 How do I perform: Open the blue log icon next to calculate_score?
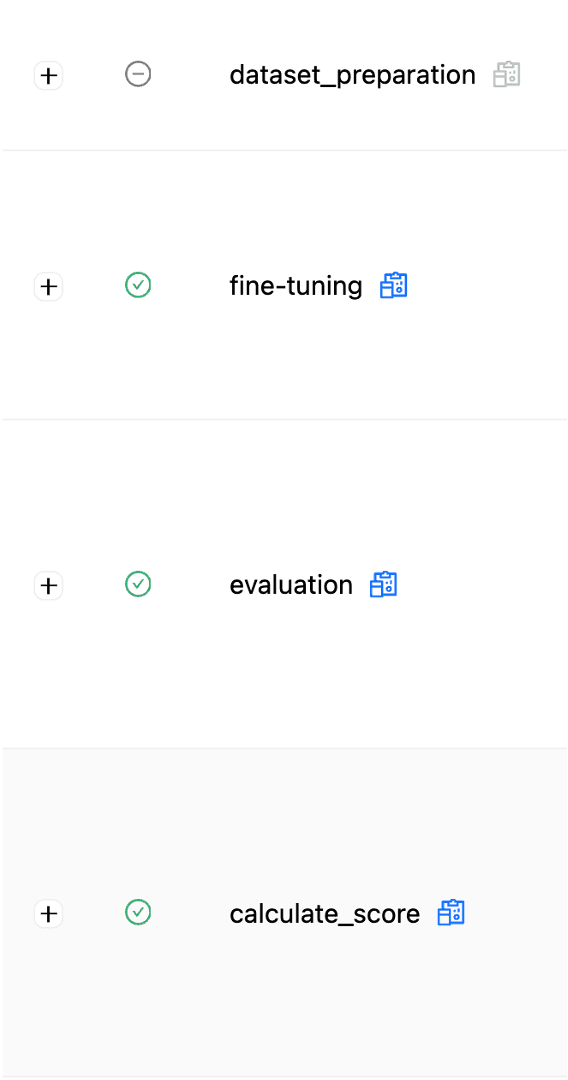[x=451, y=913]
